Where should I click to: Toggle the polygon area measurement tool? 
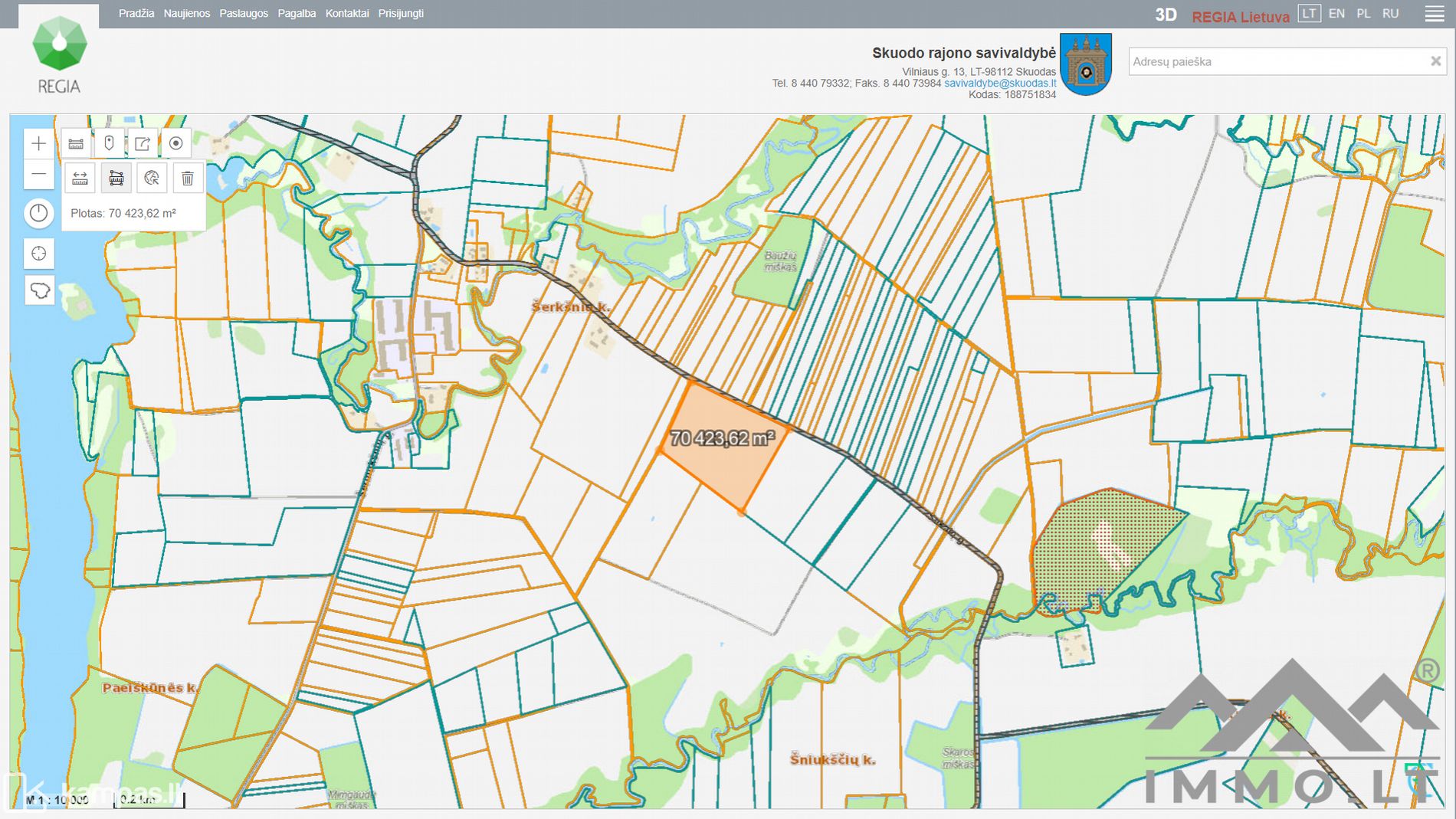[x=116, y=179]
